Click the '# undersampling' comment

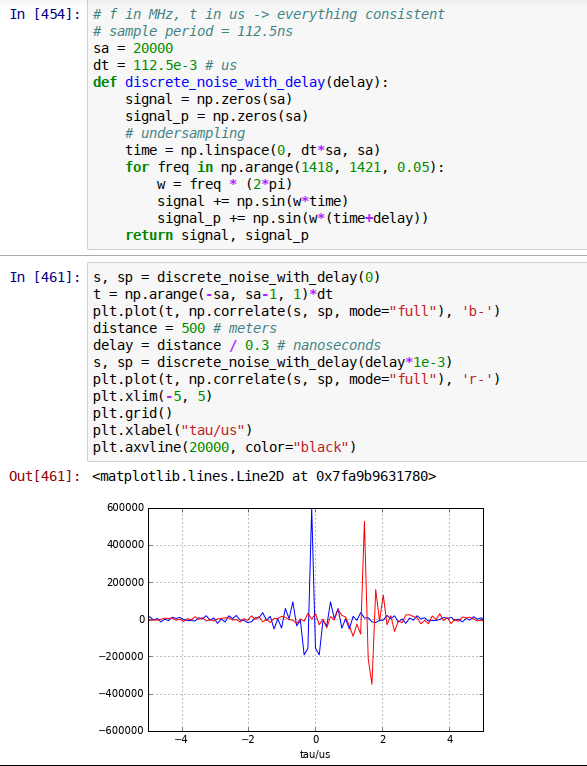click(185, 133)
